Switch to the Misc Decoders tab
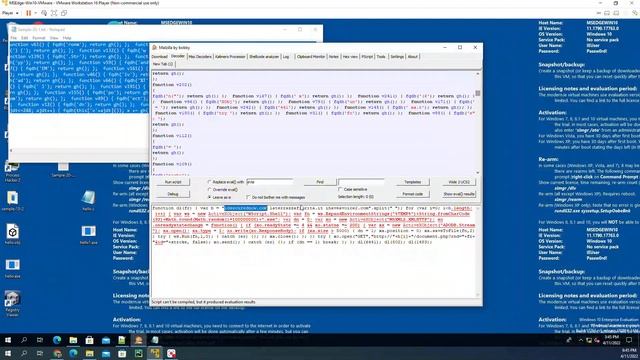640x360 pixels. [x=200, y=57]
